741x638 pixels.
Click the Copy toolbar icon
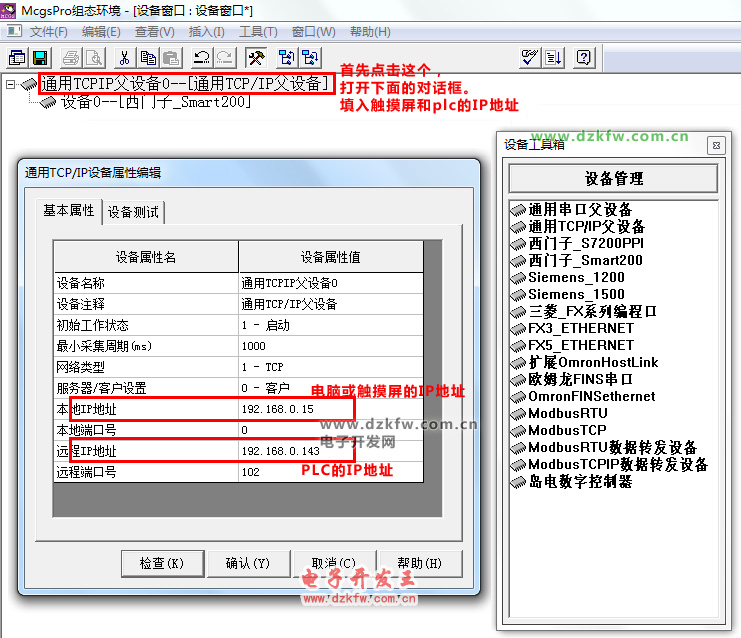coord(148,58)
